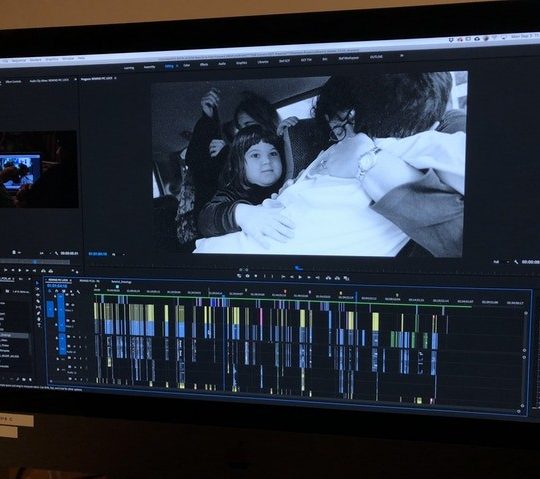Show the overflow workspaces chevron
The width and height of the screenshot is (540, 479).
coord(402,55)
